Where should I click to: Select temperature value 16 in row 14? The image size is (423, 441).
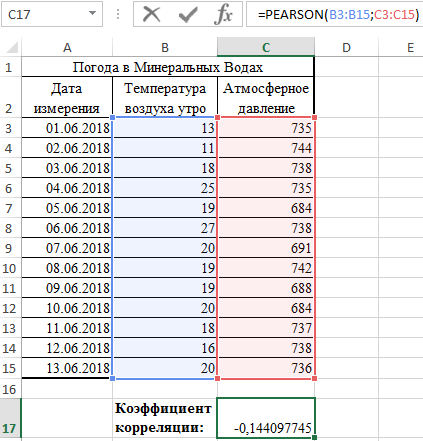165,348
